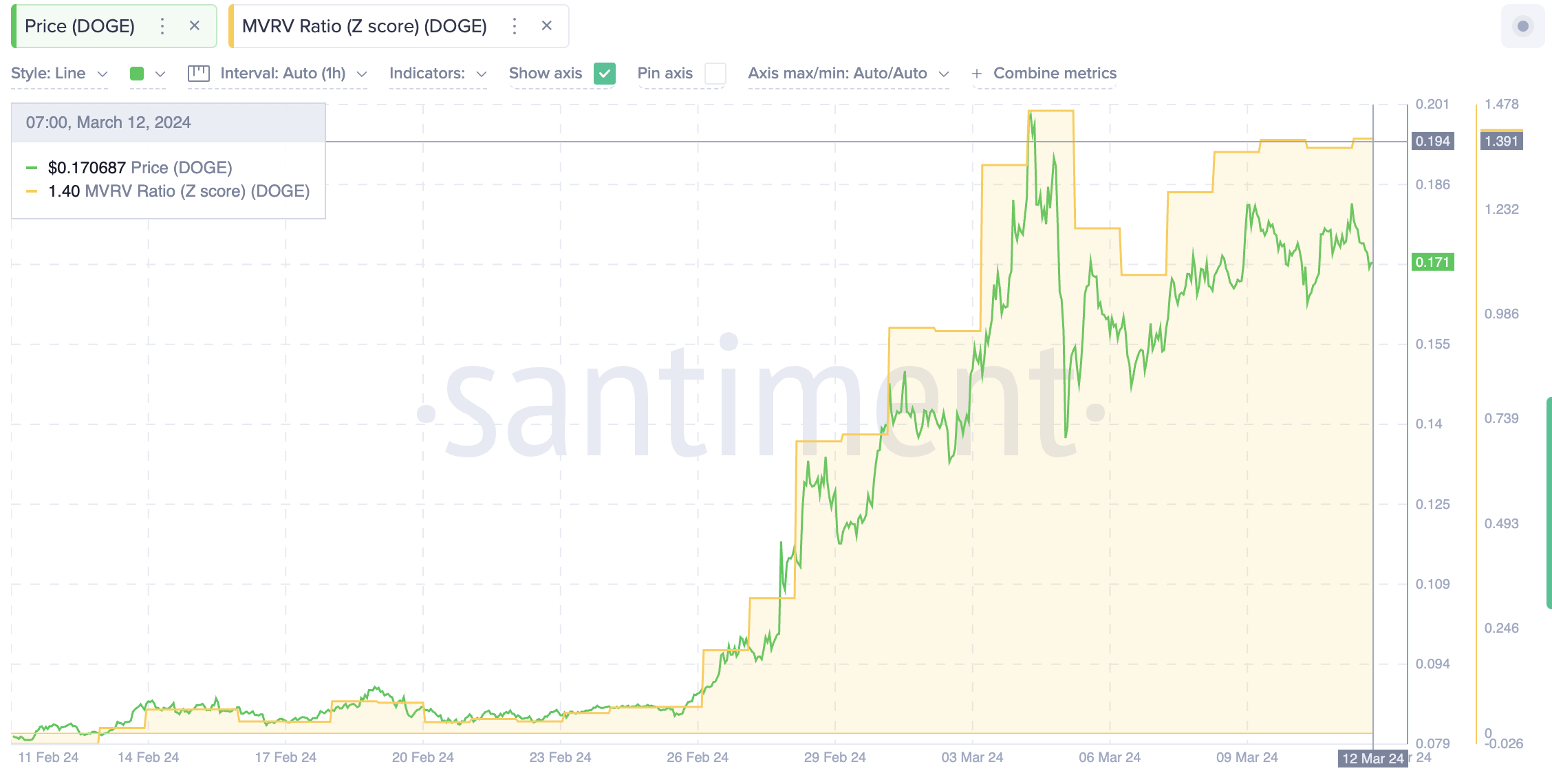Expand the Interval: Auto (1h) dropdown
The width and height of the screenshot is (1552, 784).
293,74
